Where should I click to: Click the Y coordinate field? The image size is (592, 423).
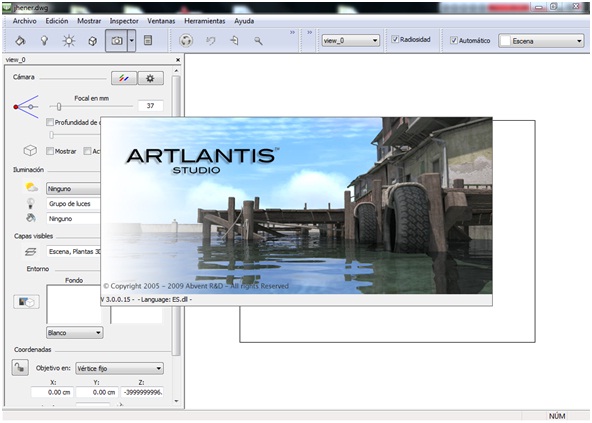tap(97, 392)
